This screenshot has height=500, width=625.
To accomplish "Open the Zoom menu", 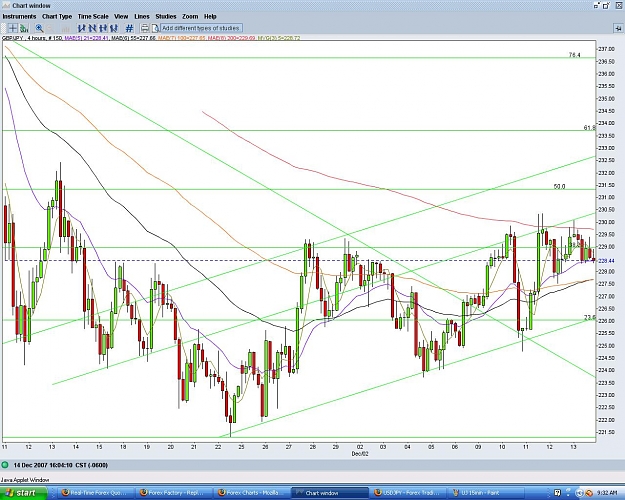I will (x=190, y=16).
